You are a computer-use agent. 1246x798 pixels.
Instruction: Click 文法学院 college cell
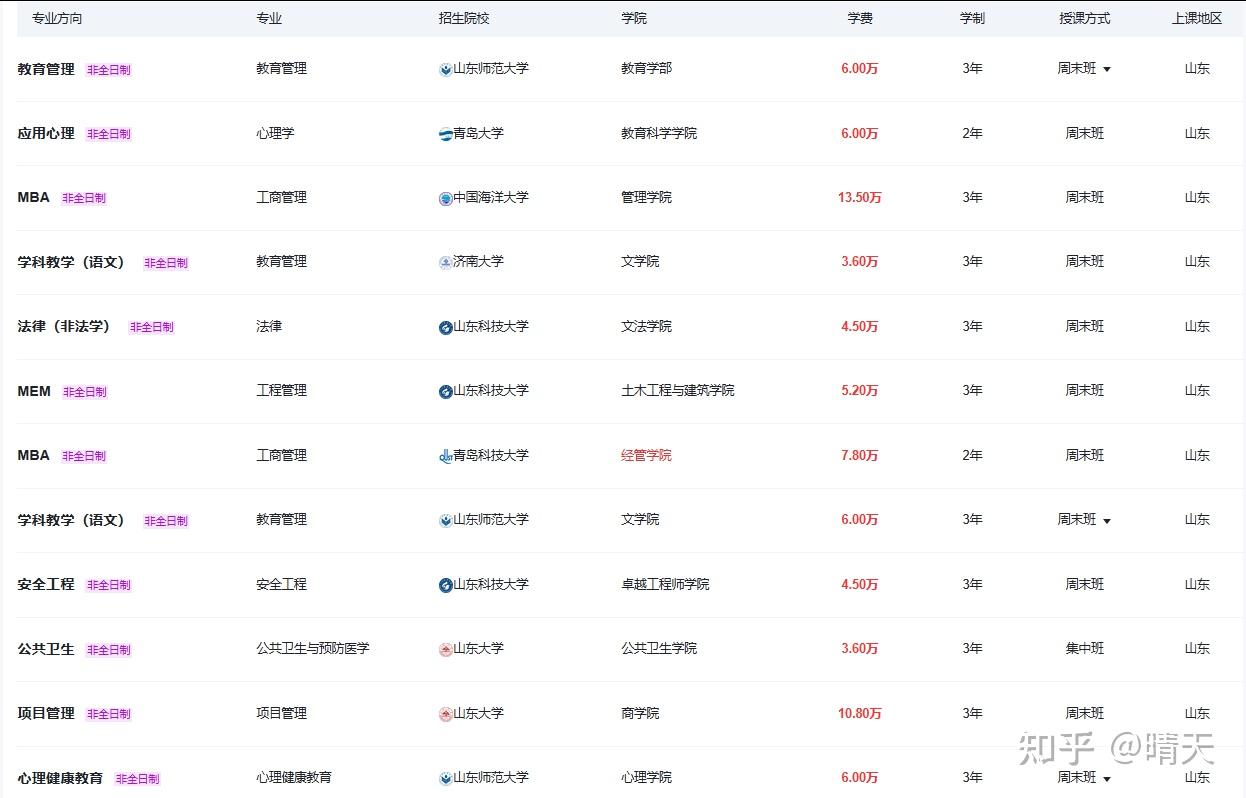pos(646,326)
